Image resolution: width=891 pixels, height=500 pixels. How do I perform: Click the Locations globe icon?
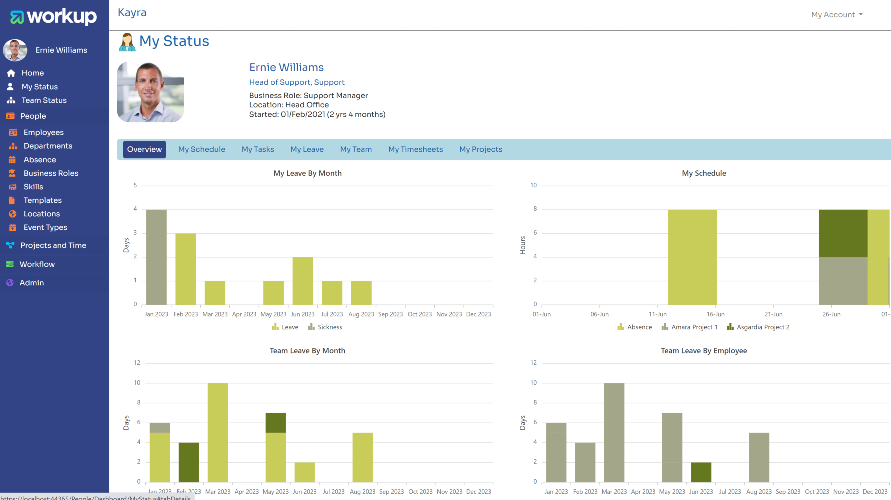click(13, 214)
